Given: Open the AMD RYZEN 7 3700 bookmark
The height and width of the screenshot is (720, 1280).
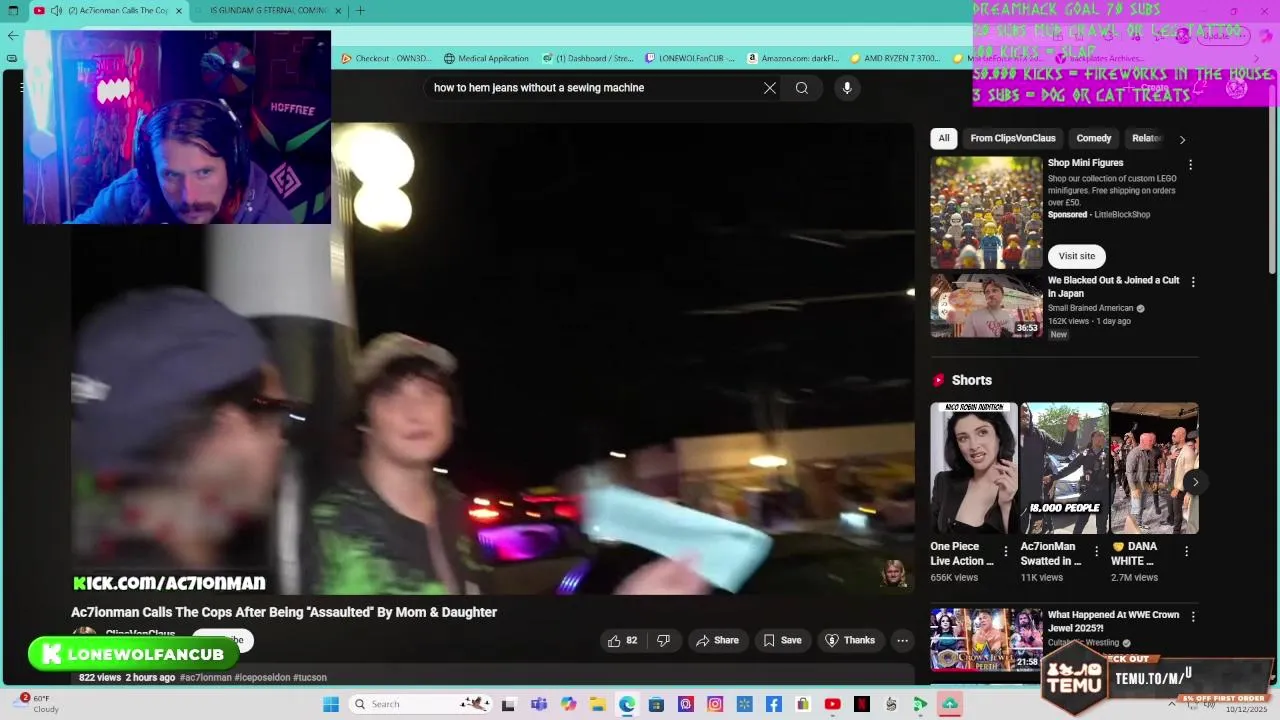Looking at the screenshot, I should (x=895, y=58).
